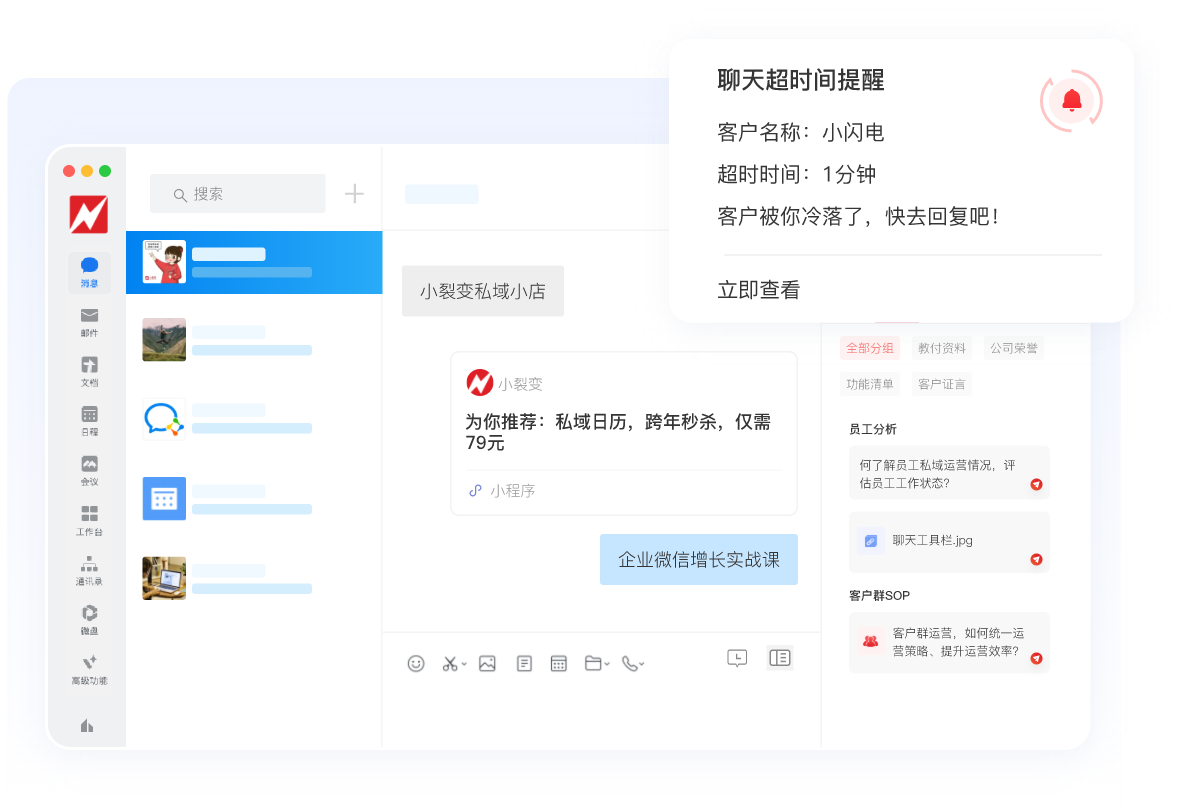Click the 企业微信增长实战课 message bubble
1179x810 pixels.
699,560
